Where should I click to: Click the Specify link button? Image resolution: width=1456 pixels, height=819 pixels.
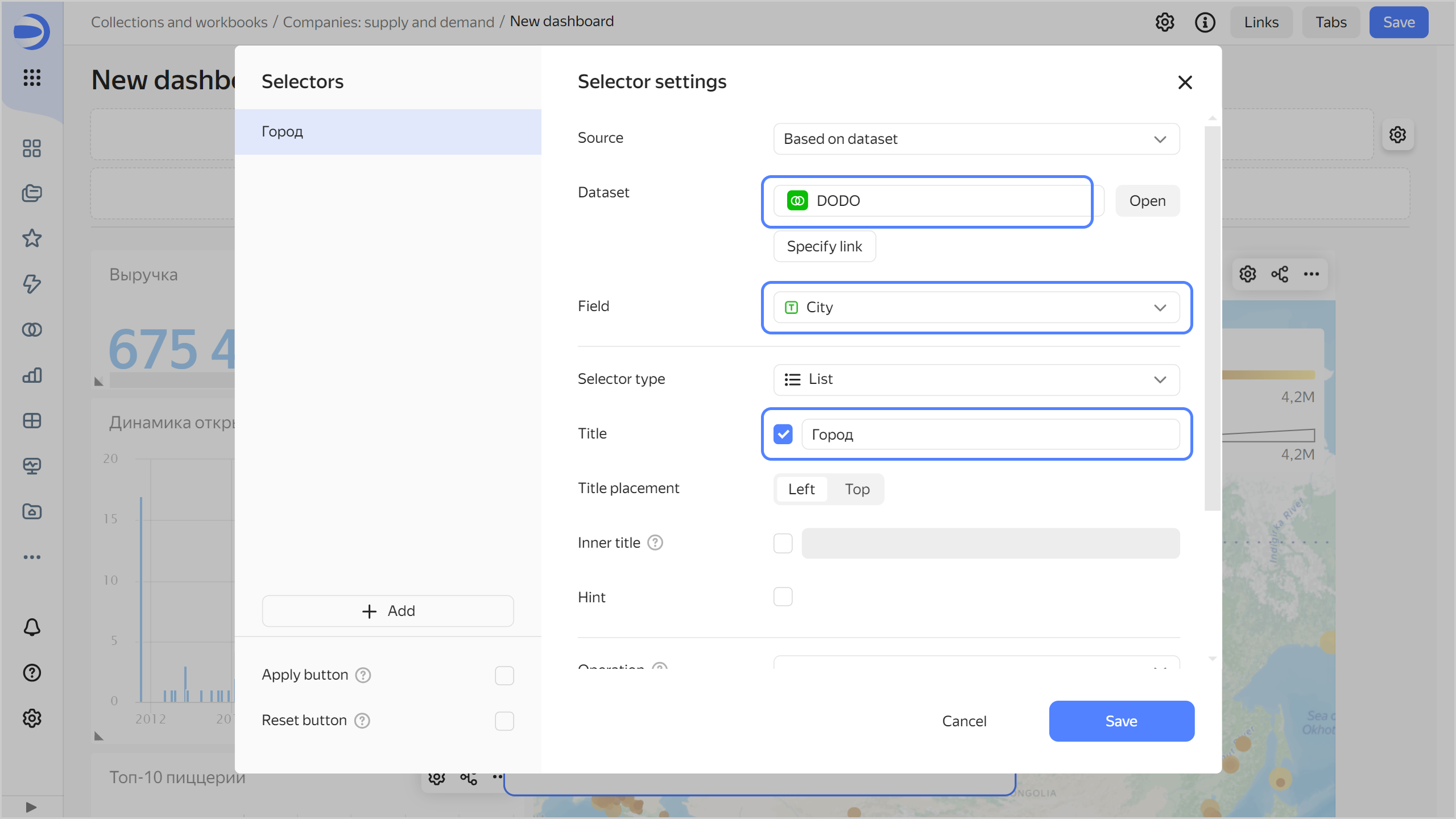pos(824,246)
